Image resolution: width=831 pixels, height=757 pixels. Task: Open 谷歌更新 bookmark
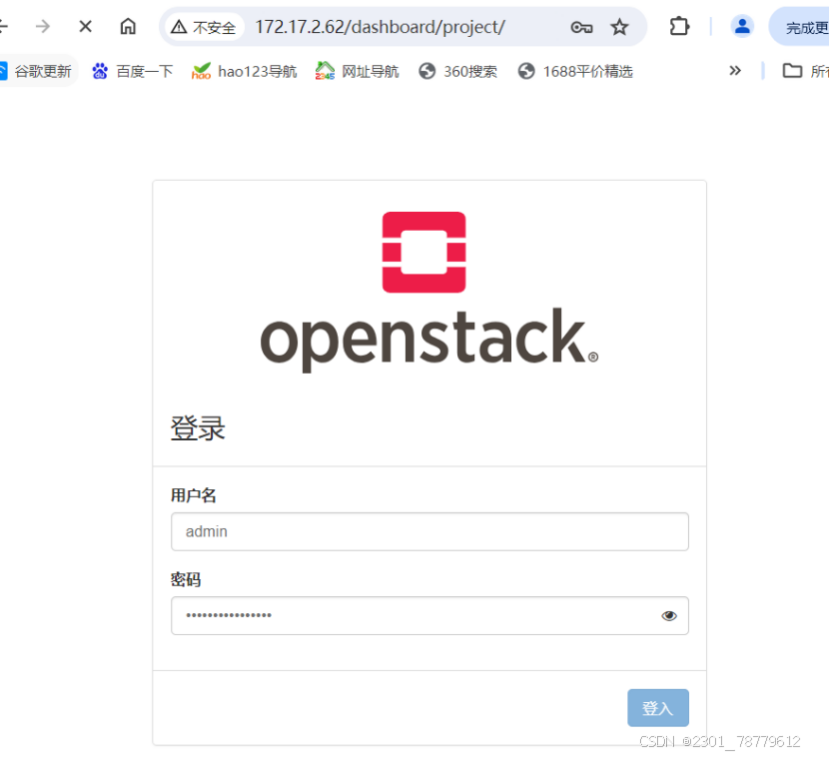(x=37, y=71)
